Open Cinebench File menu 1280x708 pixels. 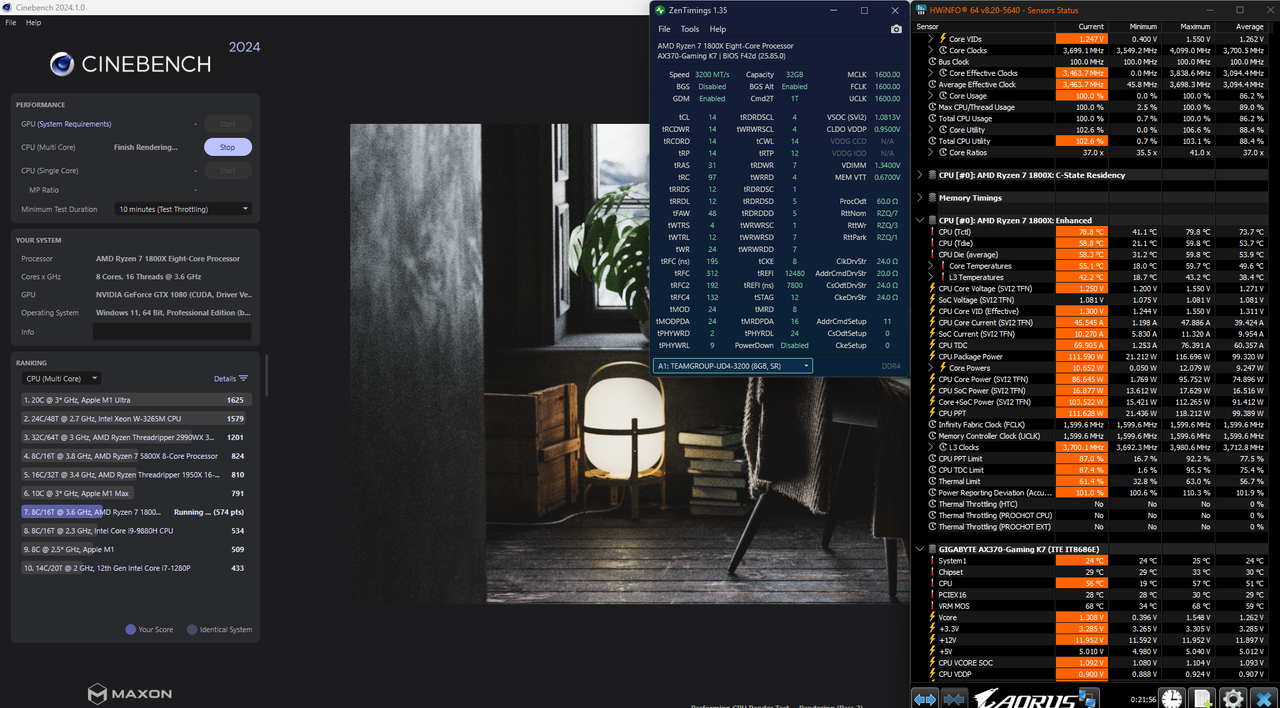pyautogui.click(x=11, y=22)
